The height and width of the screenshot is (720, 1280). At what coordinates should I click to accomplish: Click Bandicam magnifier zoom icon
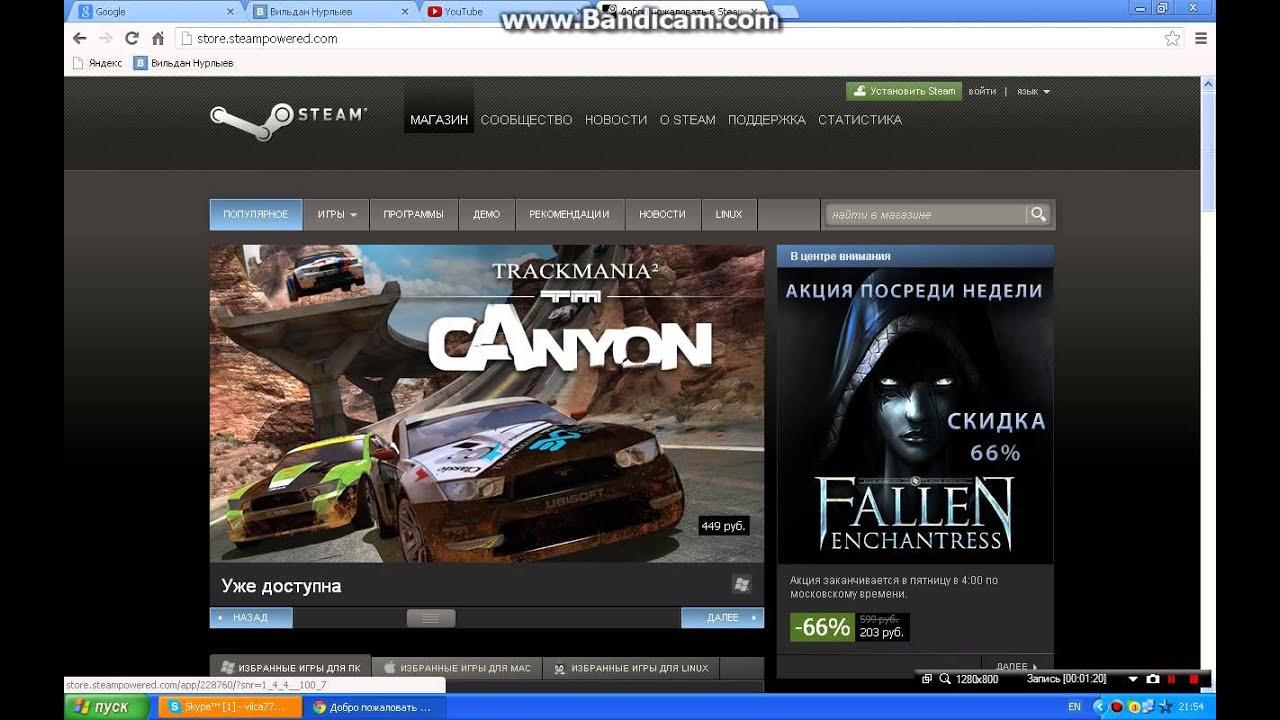[945, 679]
